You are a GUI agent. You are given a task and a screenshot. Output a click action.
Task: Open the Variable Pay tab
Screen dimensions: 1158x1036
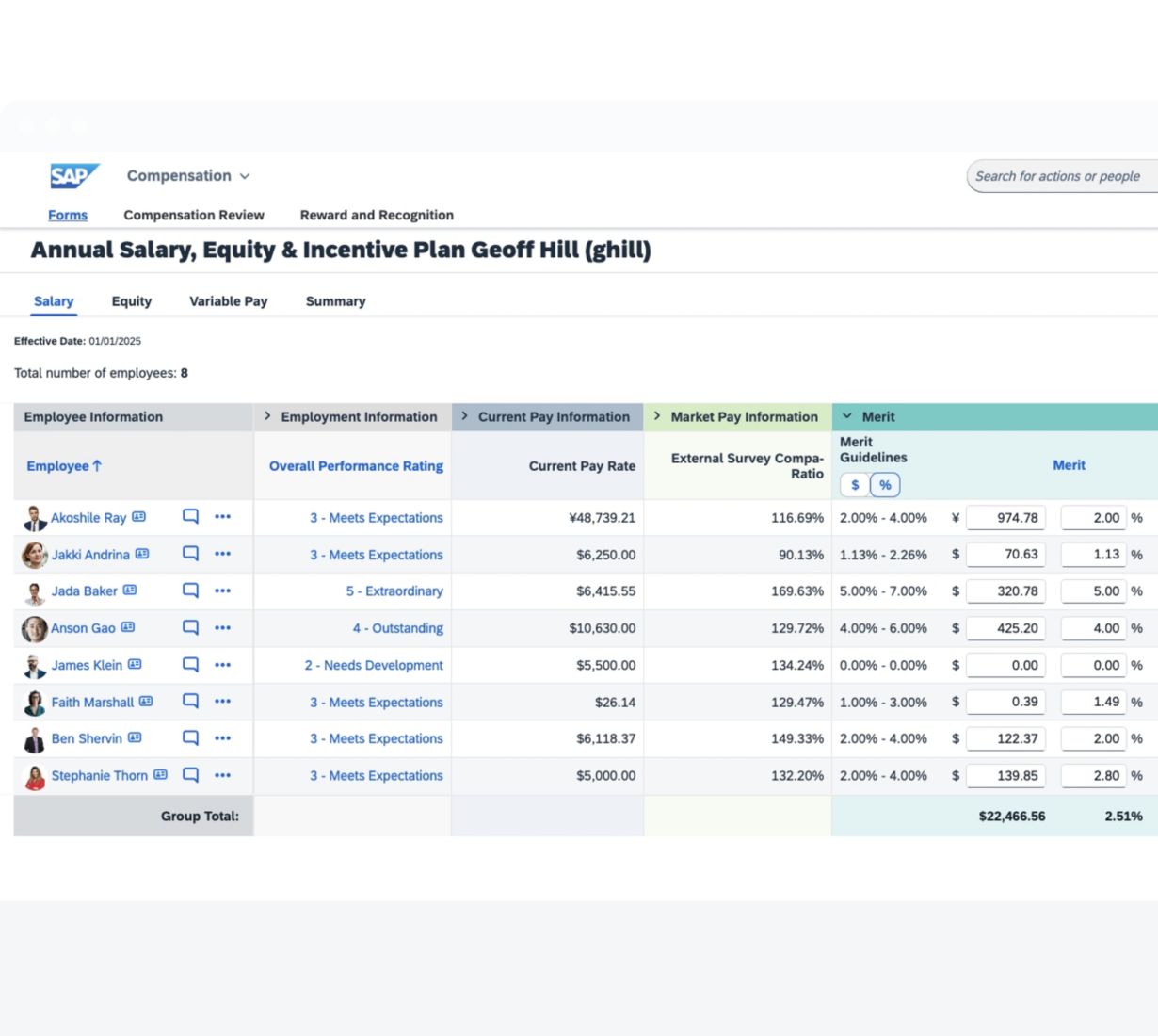click(x=228, y=301)
